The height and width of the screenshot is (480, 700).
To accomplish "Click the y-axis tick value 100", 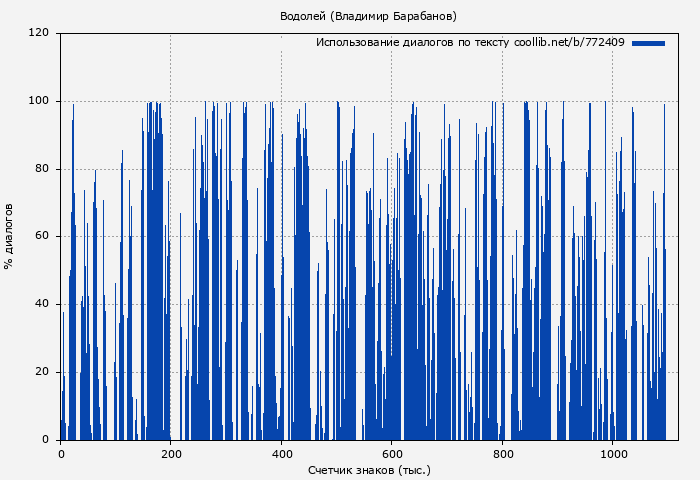I will [x=40, y=101].
